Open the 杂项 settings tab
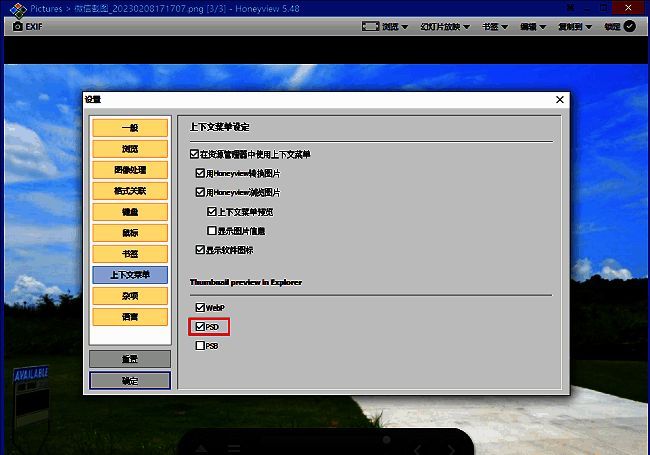The width and height of the screenshot is (650, 455). (130, 296)
